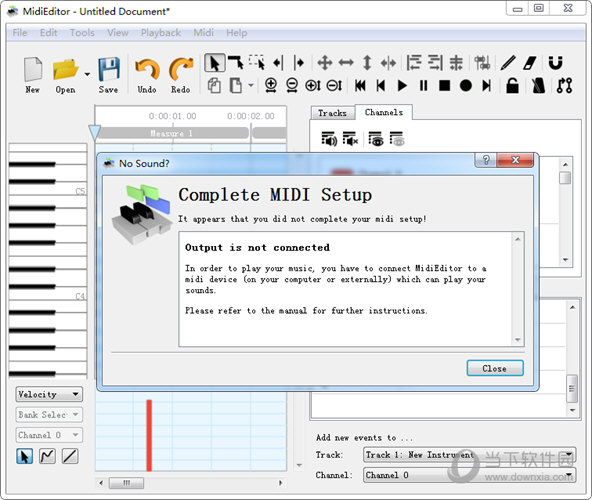Image resolution: width=592 pixels, height=500 pixels.
Task: Toggle the magnet snap tool
Action: pos(555,63)
